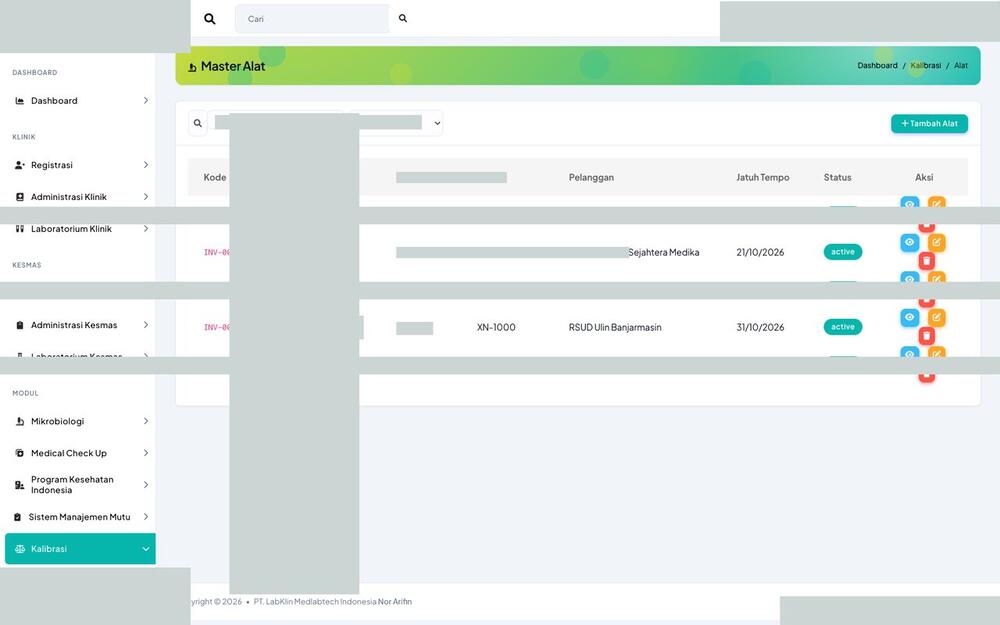Click the Cari search input field

tap(312, 18)
